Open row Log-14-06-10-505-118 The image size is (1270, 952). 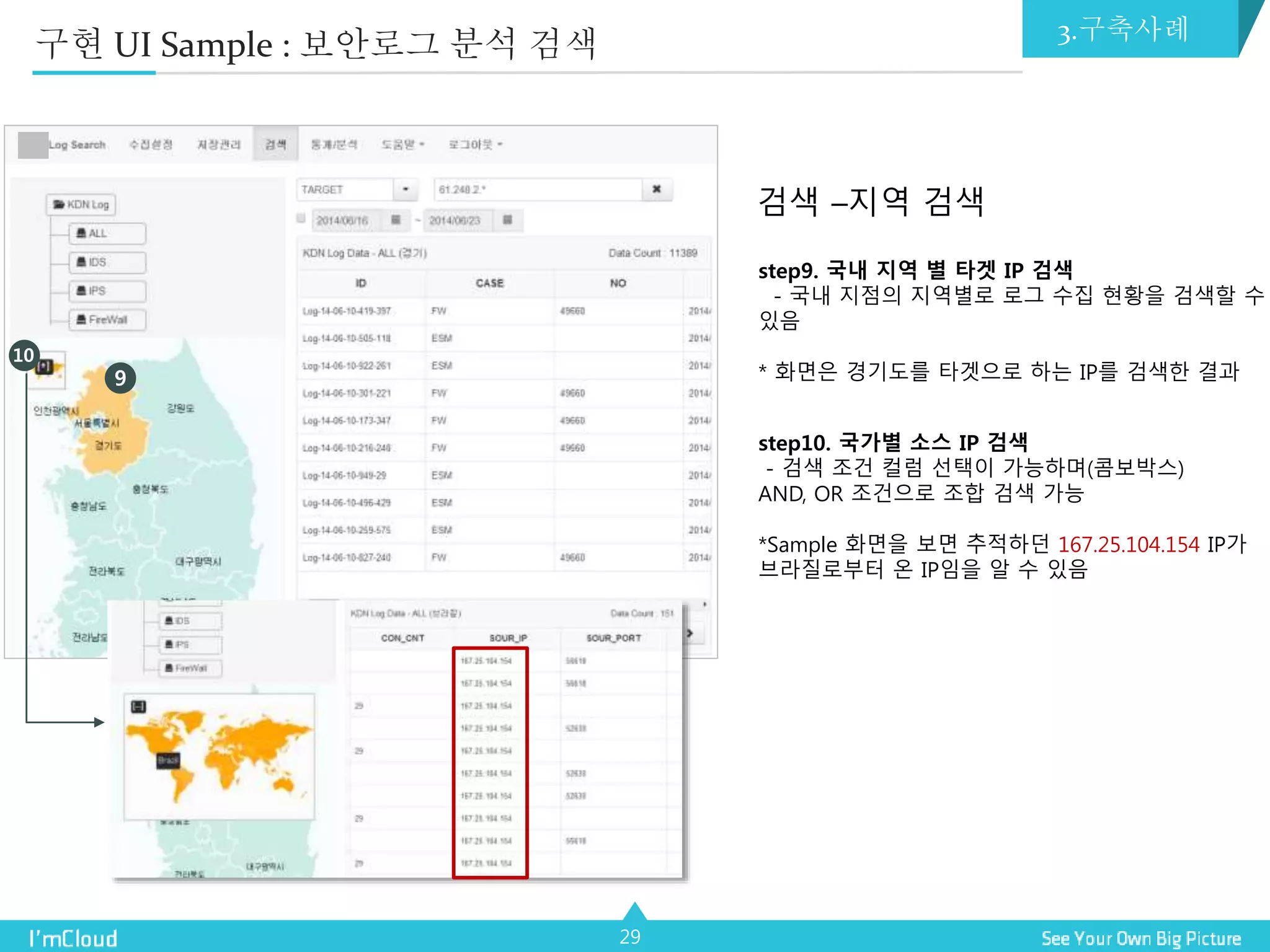click(x=504, y=338)
